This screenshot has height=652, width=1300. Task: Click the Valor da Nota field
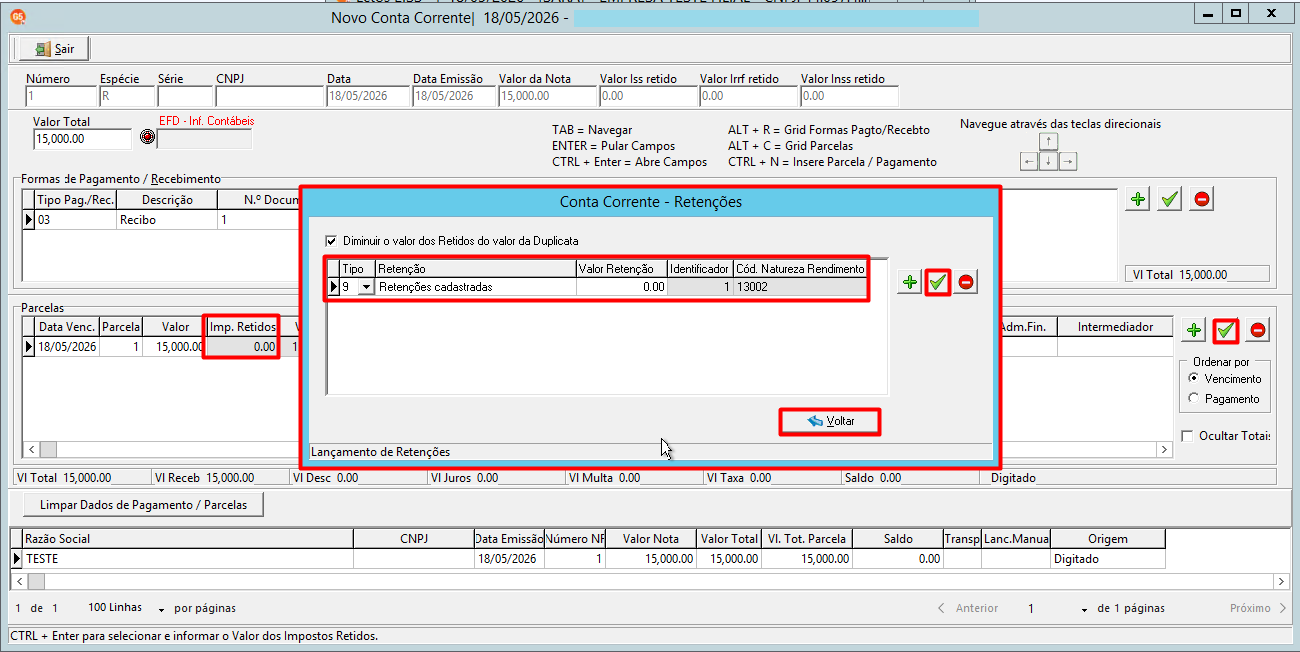tap(547, 96)
